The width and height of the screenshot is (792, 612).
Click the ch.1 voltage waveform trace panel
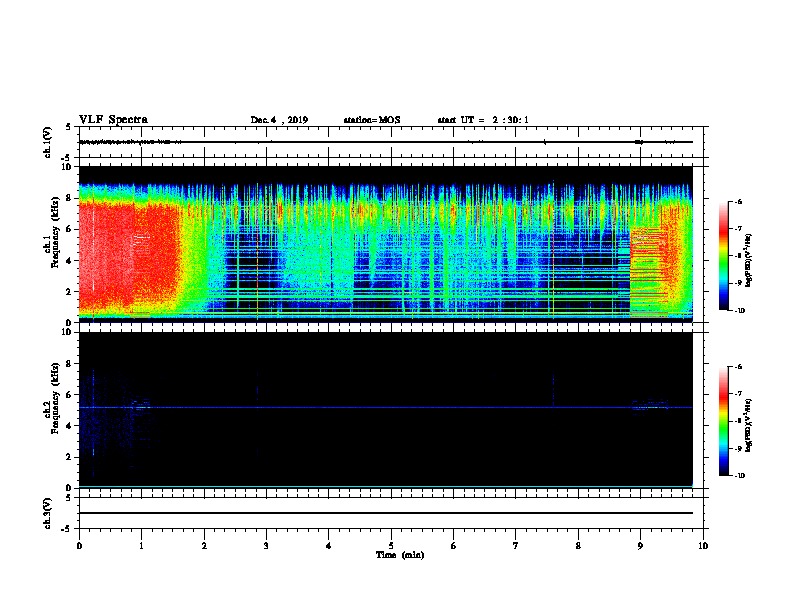coord(391,142)
